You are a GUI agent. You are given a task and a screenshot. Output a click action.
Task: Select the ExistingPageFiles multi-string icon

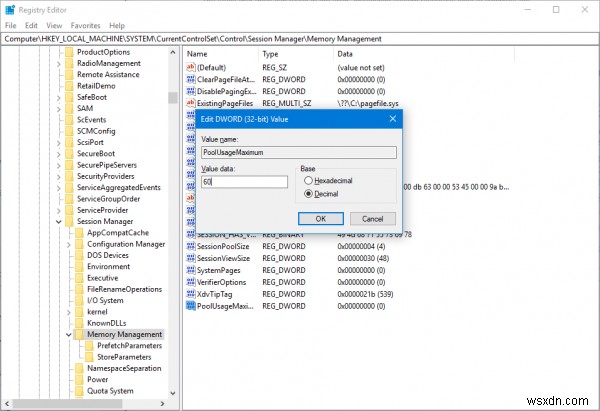[190, 103]
